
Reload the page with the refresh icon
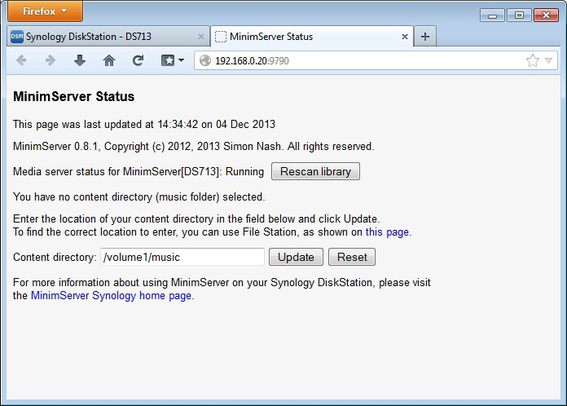click(138, 60)
